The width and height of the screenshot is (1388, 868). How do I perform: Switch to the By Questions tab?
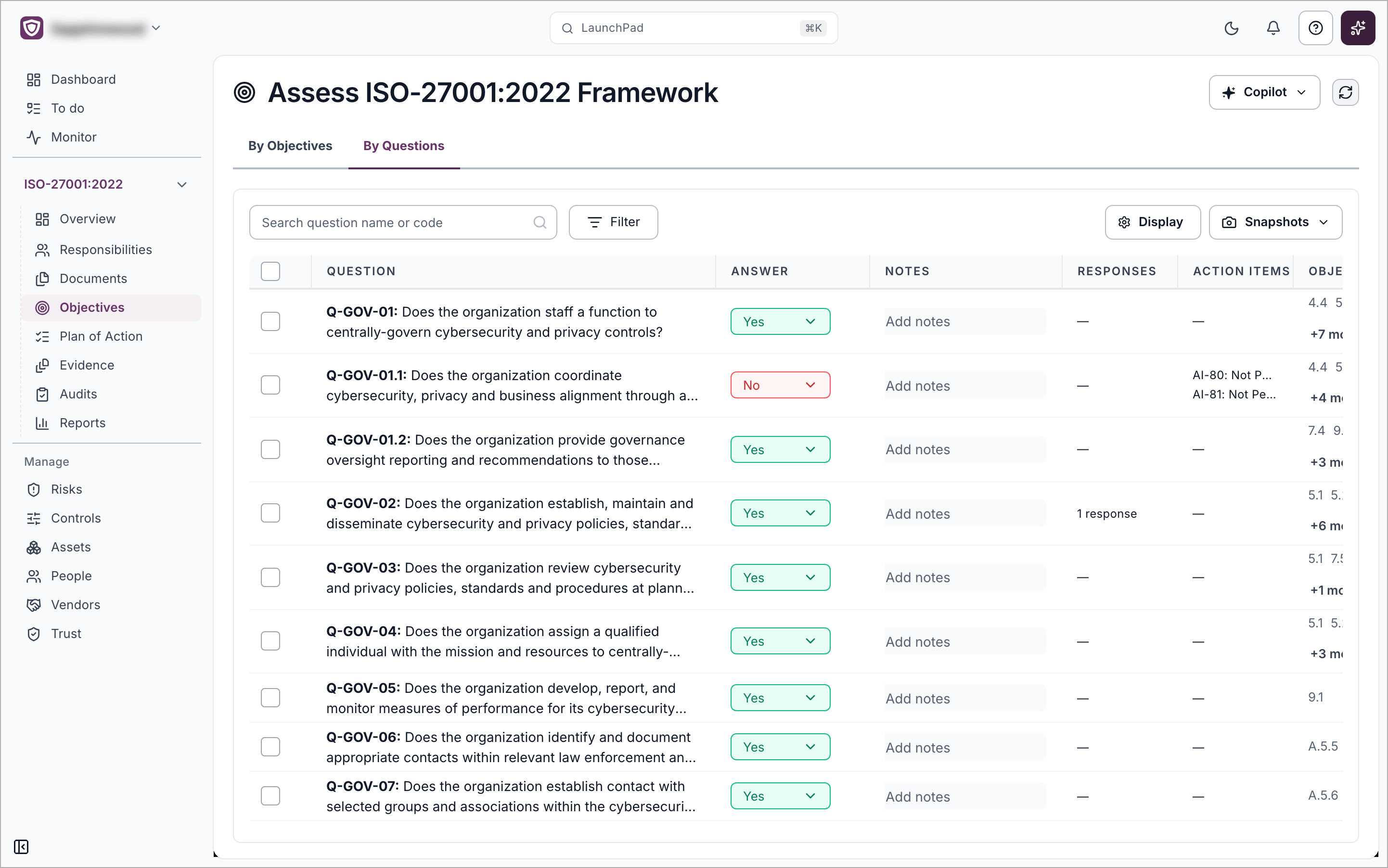pos(404,146)
